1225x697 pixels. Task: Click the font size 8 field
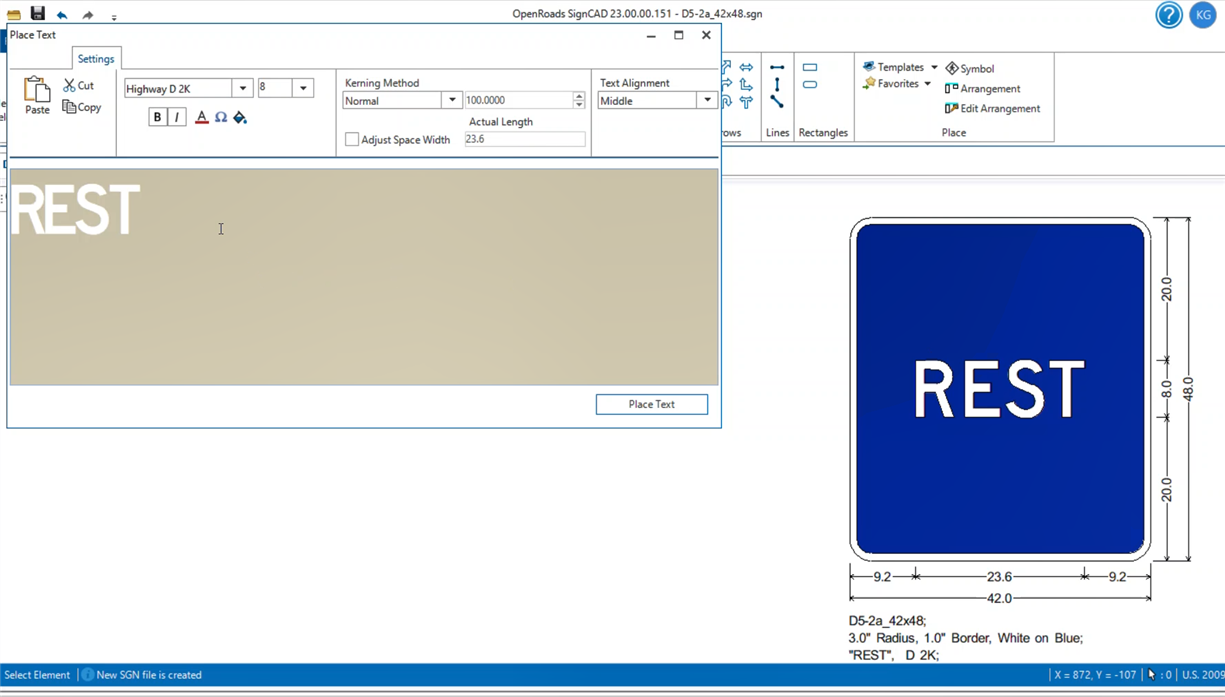tap(275, 88)
